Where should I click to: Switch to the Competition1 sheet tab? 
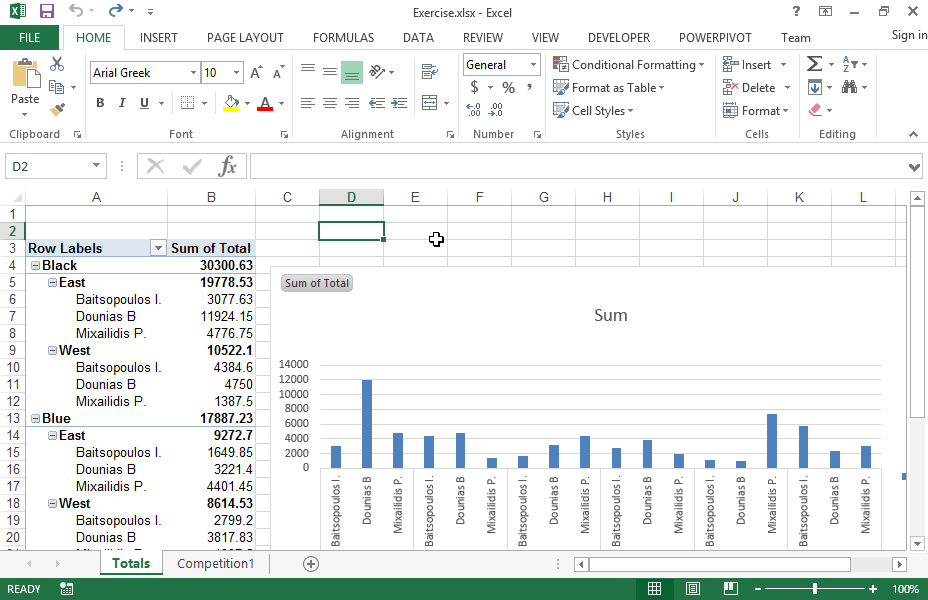pos(215,564)
